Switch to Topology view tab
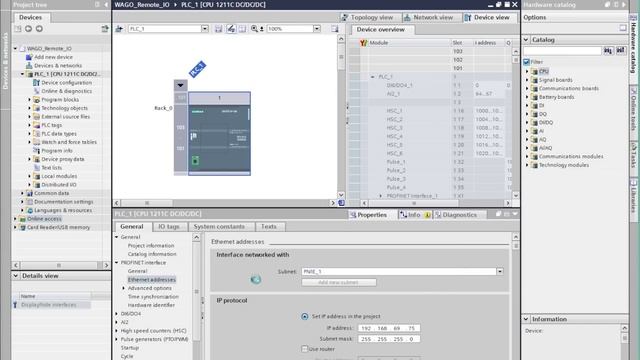Screen dimensions: 640x360 (367, 18)
